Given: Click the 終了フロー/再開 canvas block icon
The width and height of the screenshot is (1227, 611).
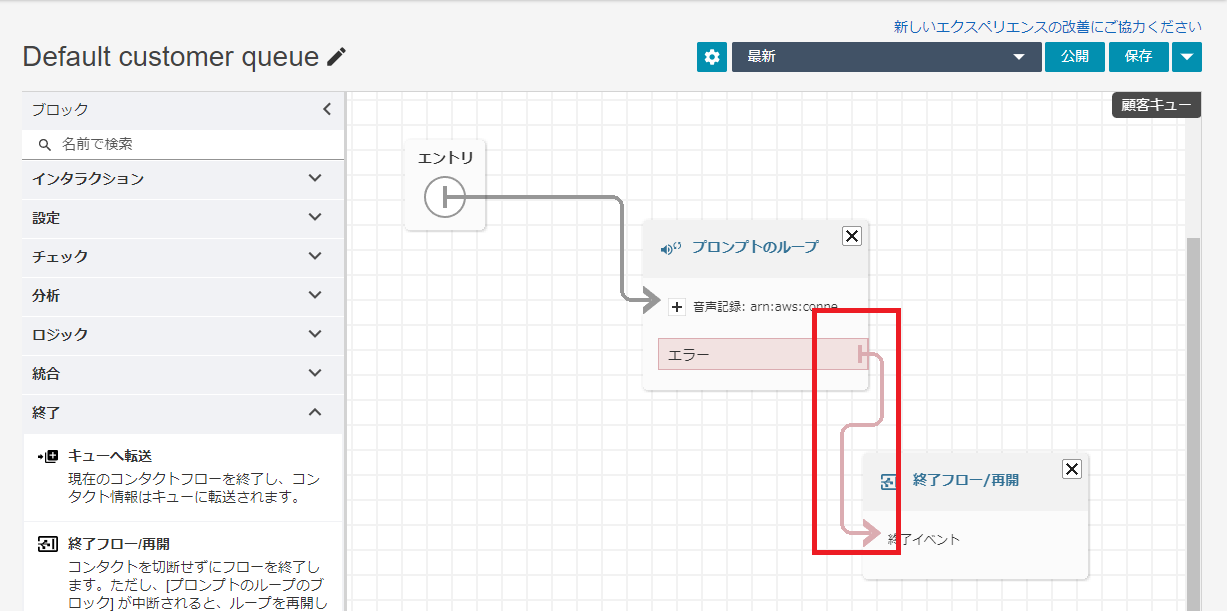Looking at the screenshot, I should (888, 482).
